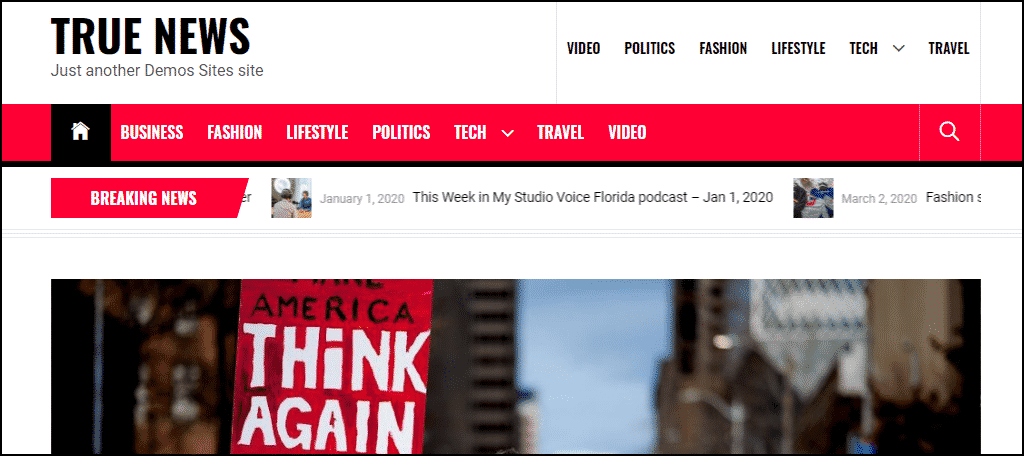Click the home icon in red navigation bar
1024x456 pixels.
tap(80, 132)
